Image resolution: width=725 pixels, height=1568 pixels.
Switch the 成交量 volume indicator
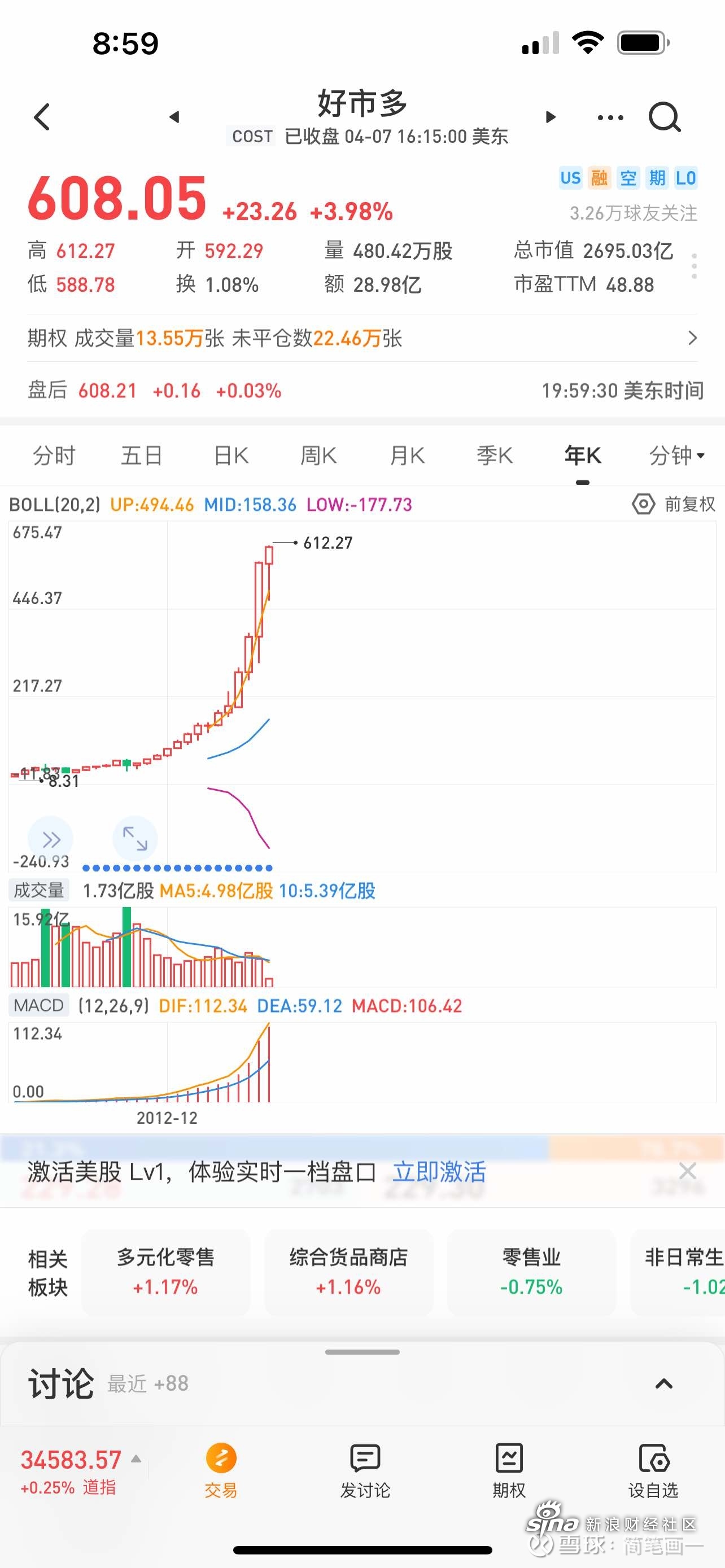(x=39, y=891)
